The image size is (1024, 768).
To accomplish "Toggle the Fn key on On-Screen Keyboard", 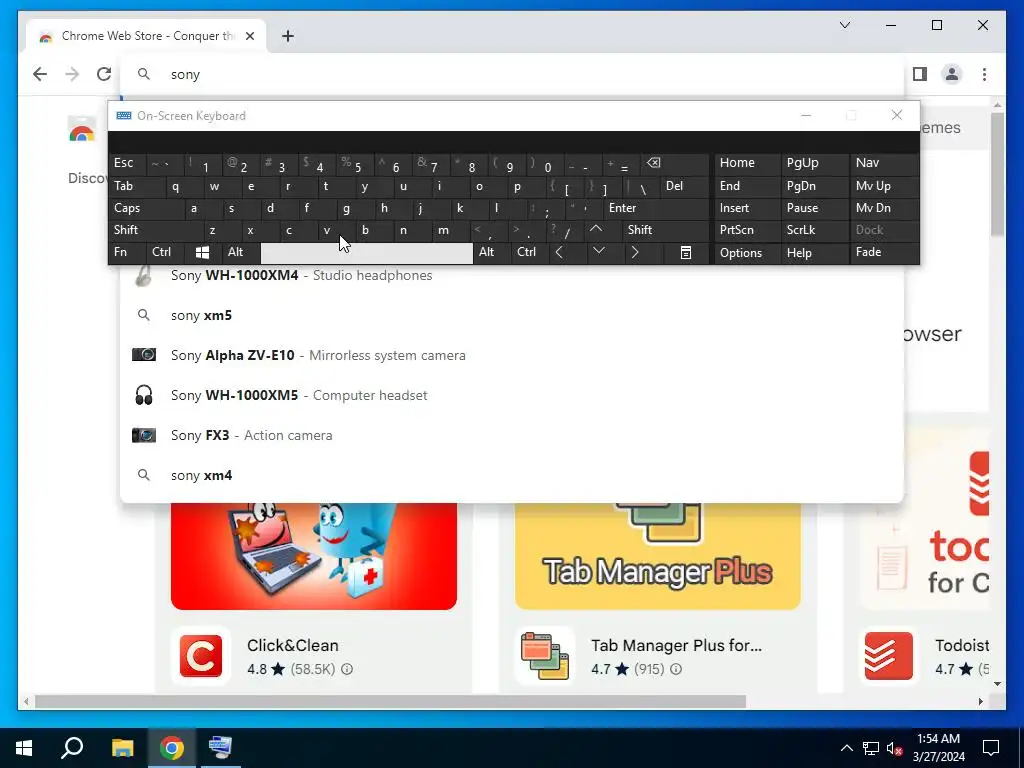I will [127, 252].
